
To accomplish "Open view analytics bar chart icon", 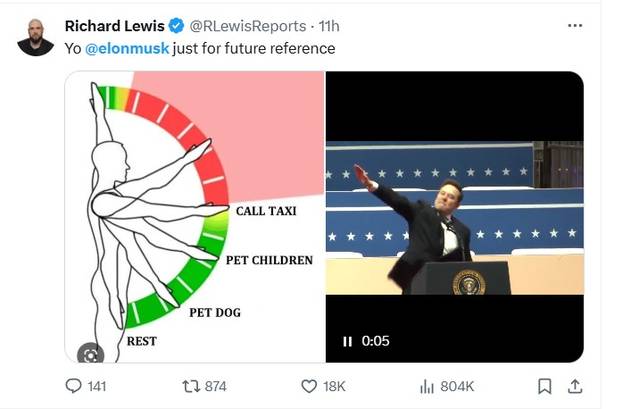I will (x=427, y=386).
